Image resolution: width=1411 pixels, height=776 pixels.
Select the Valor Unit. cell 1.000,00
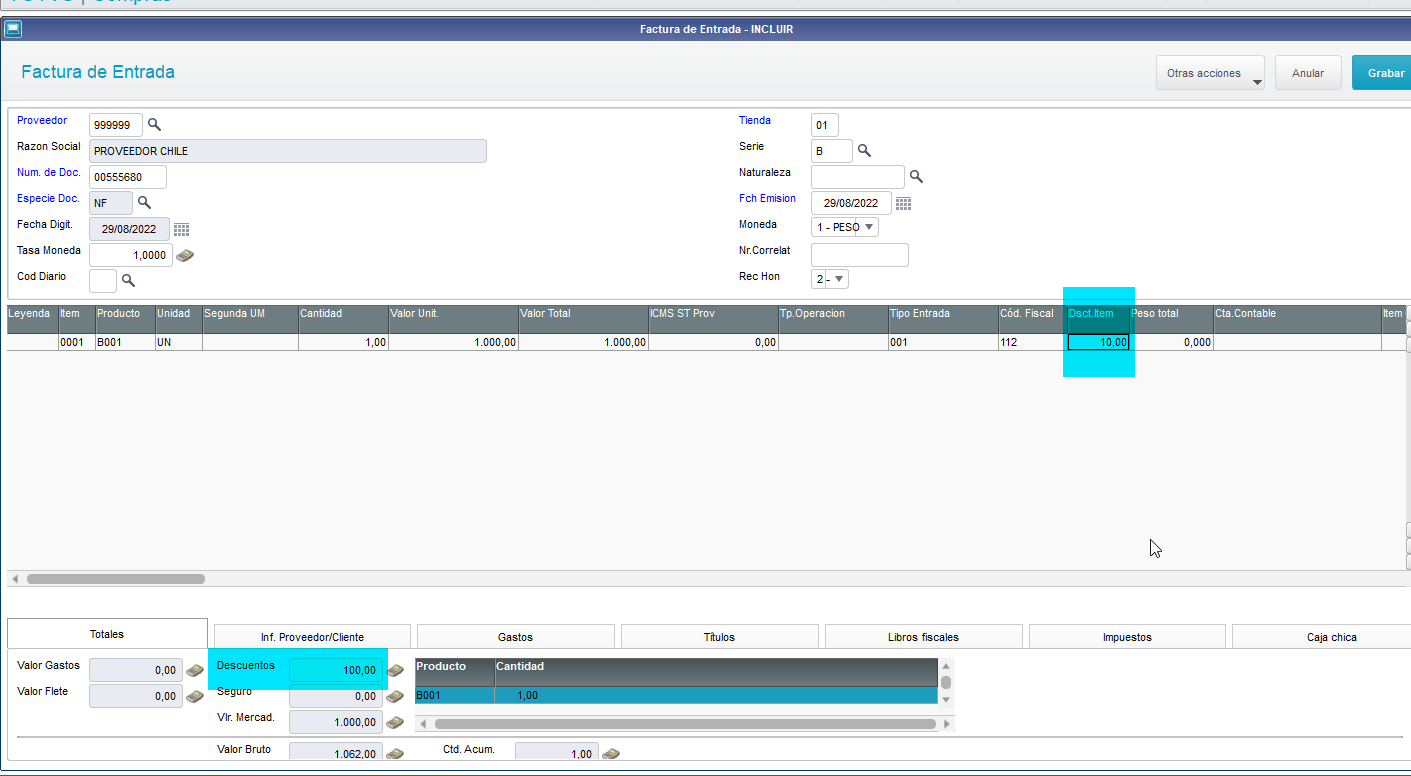454,342
